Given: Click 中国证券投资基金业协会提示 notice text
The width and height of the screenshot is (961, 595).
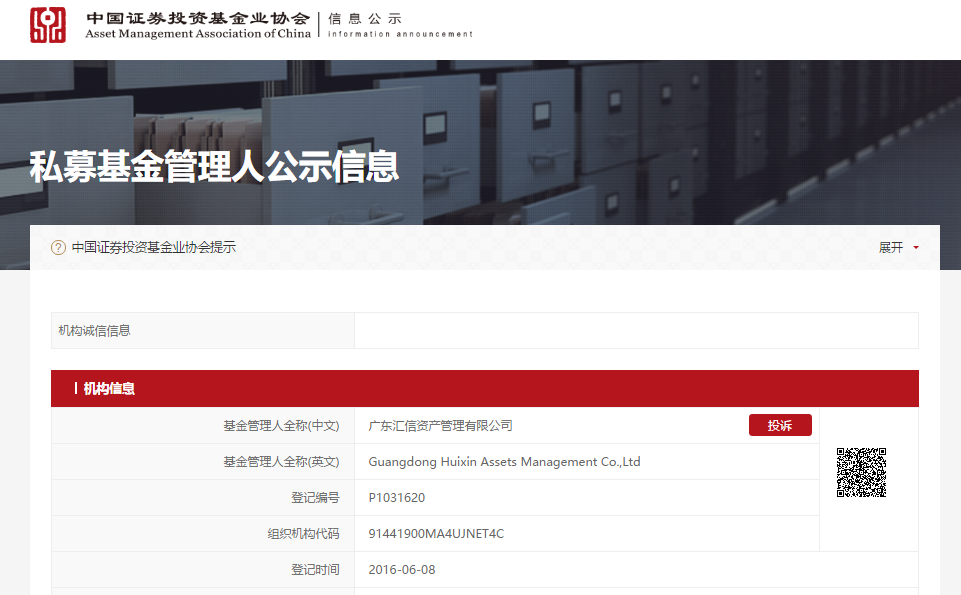Looking at the screenshot, I should click(154, 248).
